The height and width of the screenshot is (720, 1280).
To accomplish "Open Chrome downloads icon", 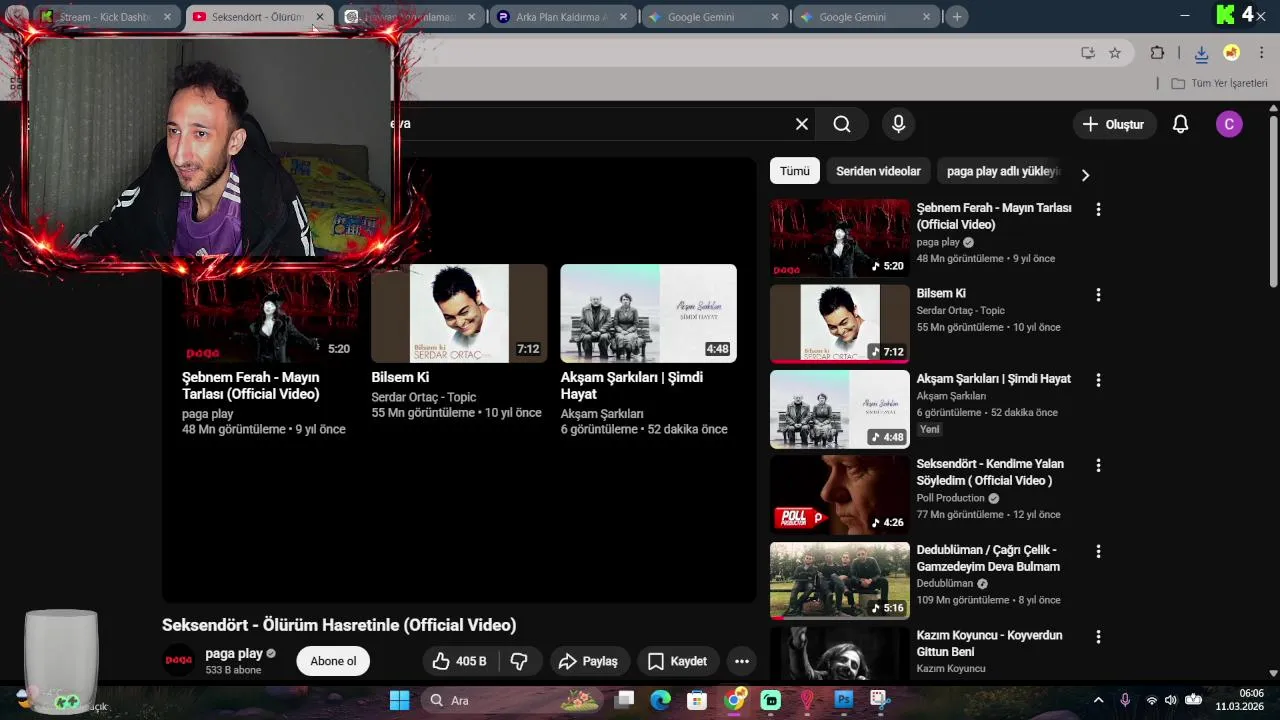I will [x=1202, y=53].
